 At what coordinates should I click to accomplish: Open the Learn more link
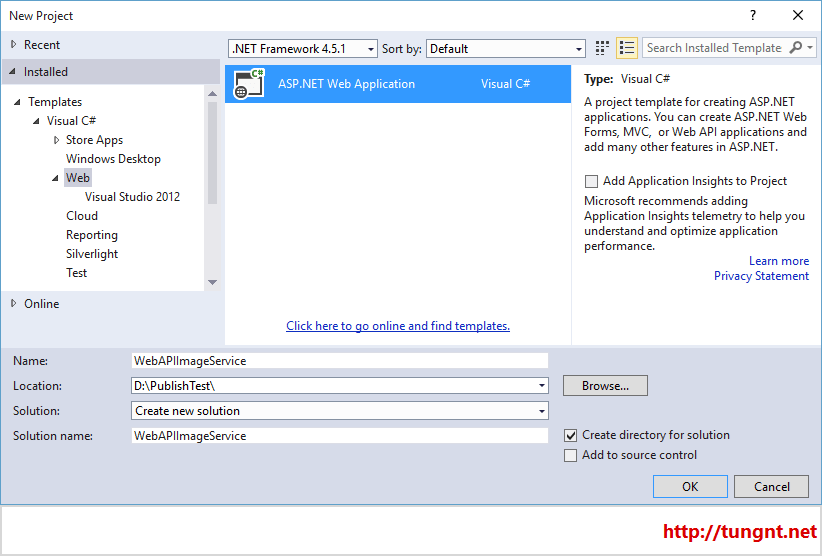click(778, 261)
